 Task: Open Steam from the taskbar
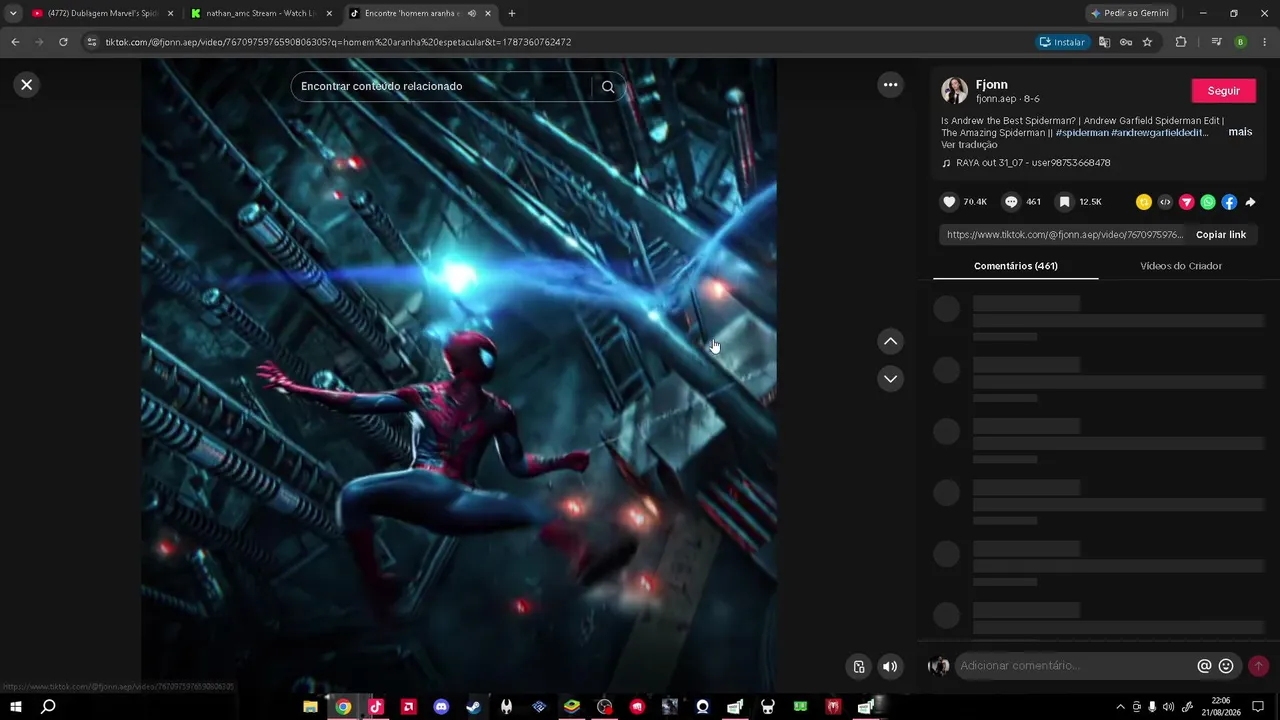(x=474, y=707)
